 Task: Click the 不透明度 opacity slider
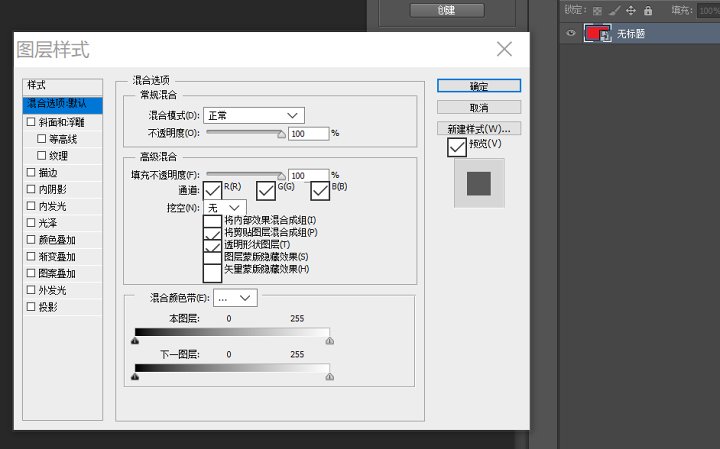[245, 132]
